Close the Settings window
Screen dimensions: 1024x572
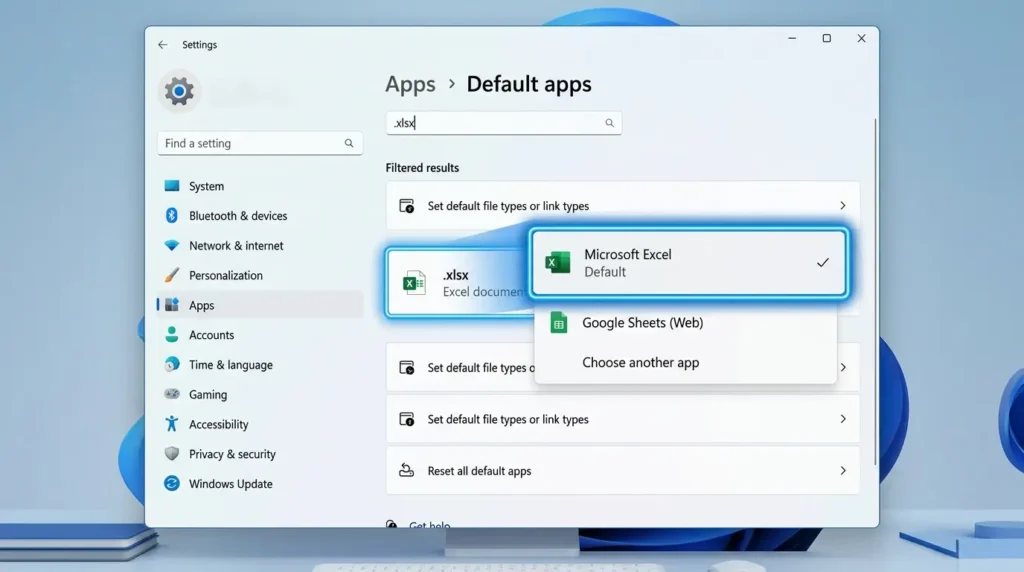click(x=861, y=39)
